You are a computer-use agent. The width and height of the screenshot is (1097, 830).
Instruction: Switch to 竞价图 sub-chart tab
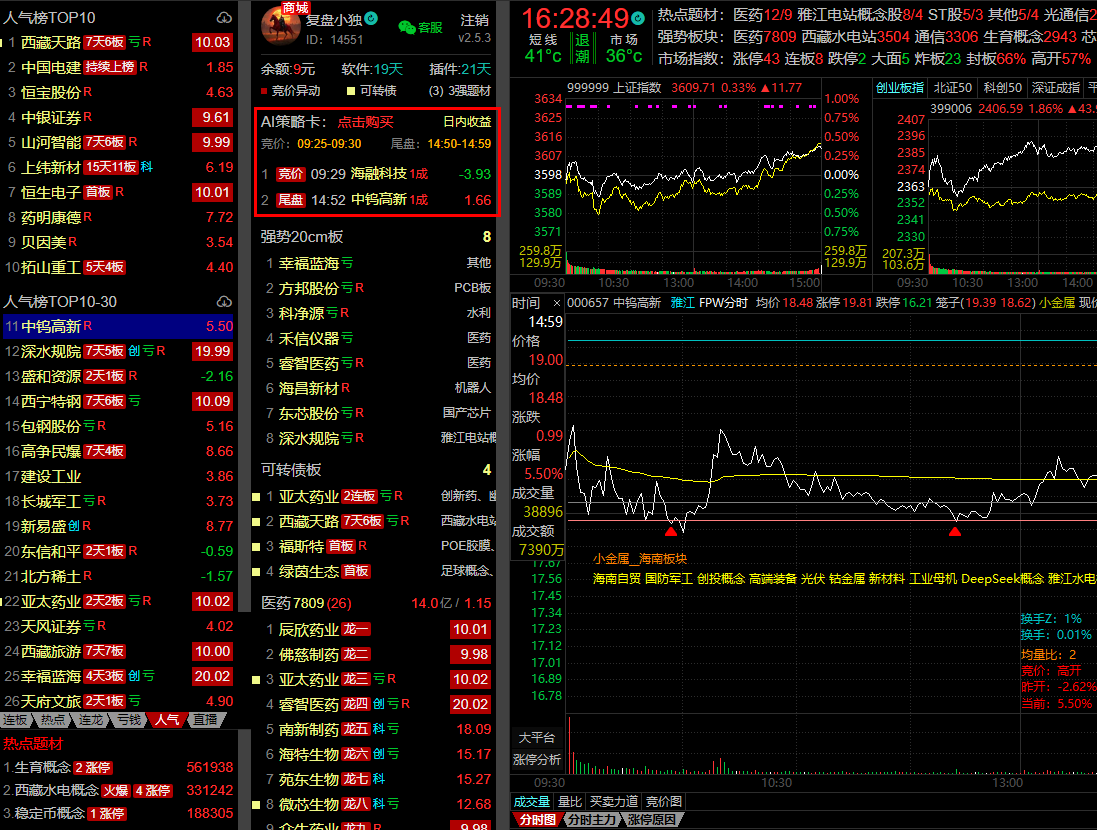point(663,802)
